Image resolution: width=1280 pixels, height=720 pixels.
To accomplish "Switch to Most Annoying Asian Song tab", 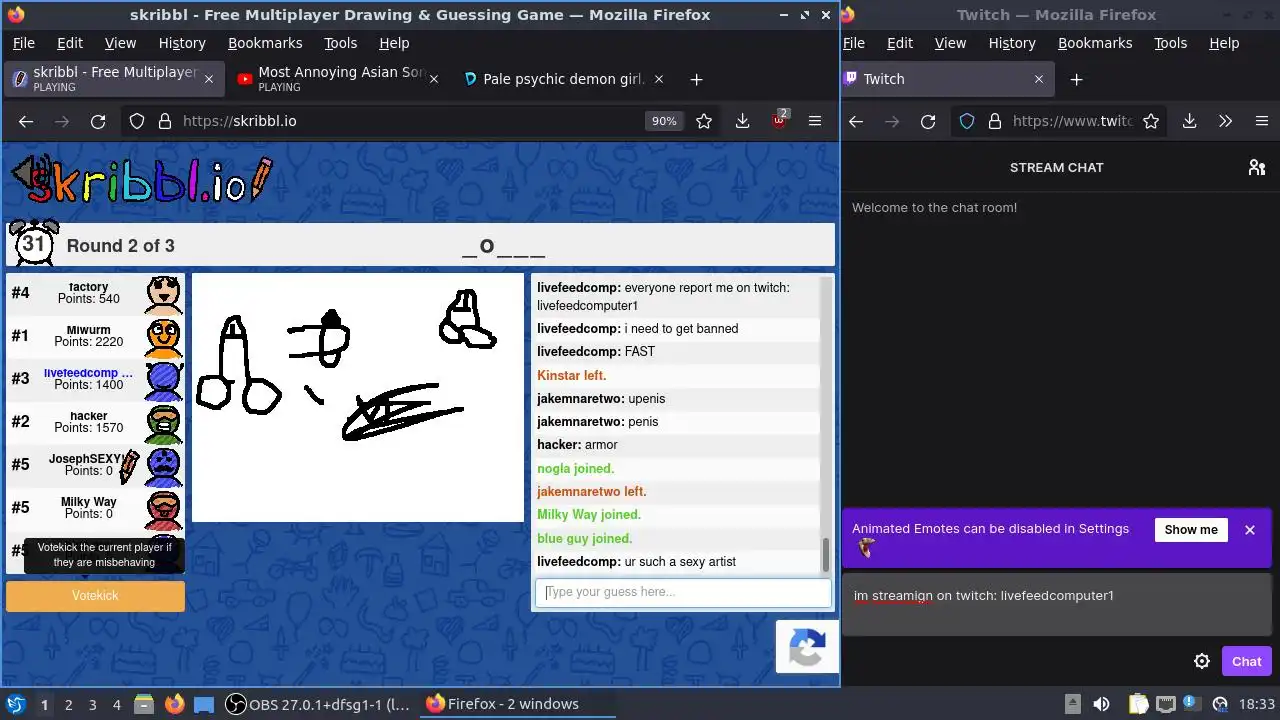I will [340, 79].
